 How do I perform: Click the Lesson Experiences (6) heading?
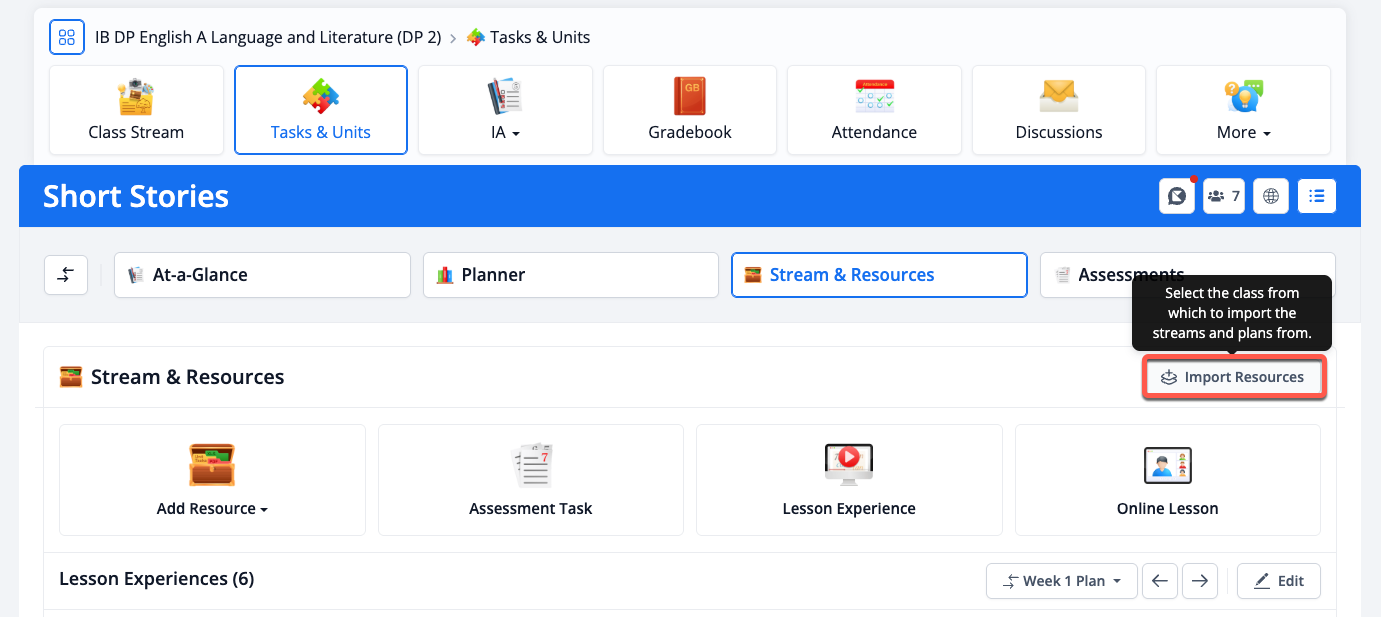tap(157, 579)
